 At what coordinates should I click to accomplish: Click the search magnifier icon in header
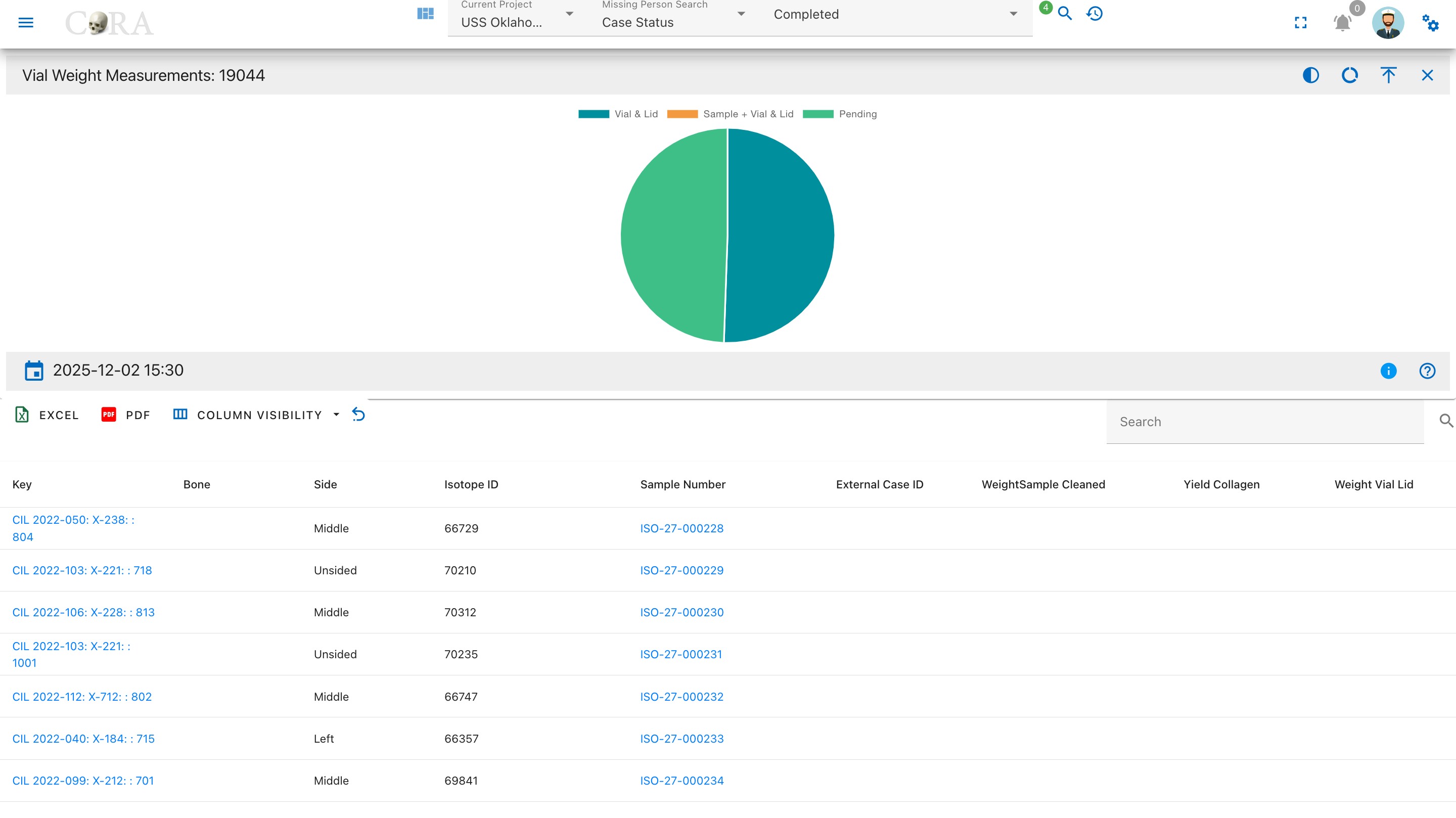click(1065, 14)
